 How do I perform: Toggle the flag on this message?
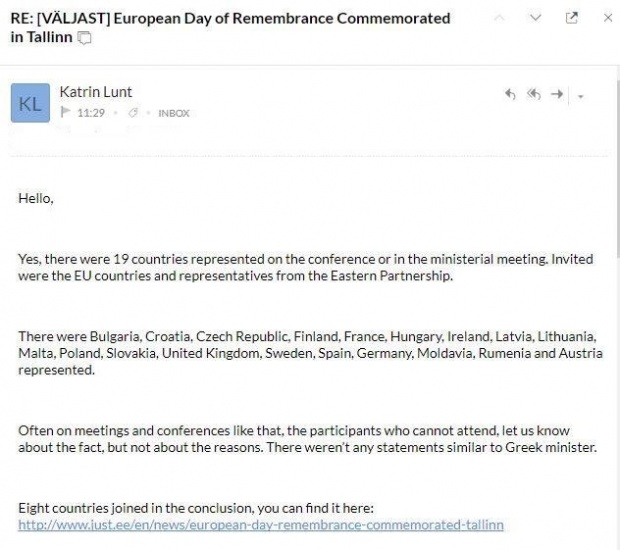(x=66, y=113)
